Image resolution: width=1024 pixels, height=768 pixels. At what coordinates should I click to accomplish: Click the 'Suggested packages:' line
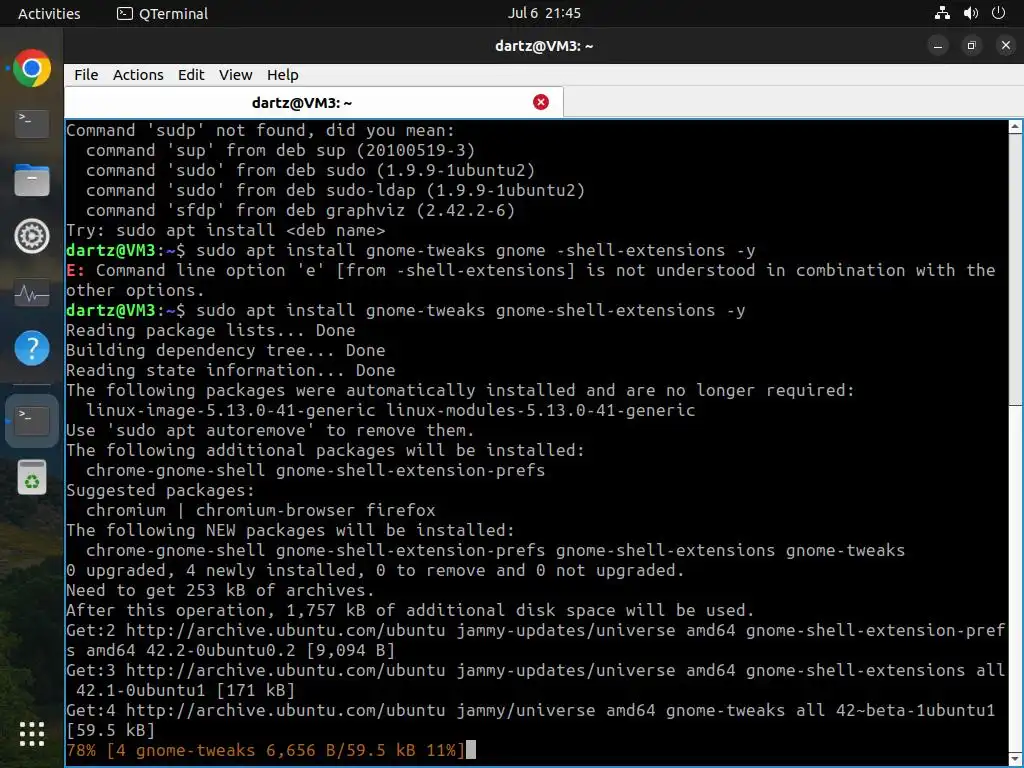click(x=160, y=490)
